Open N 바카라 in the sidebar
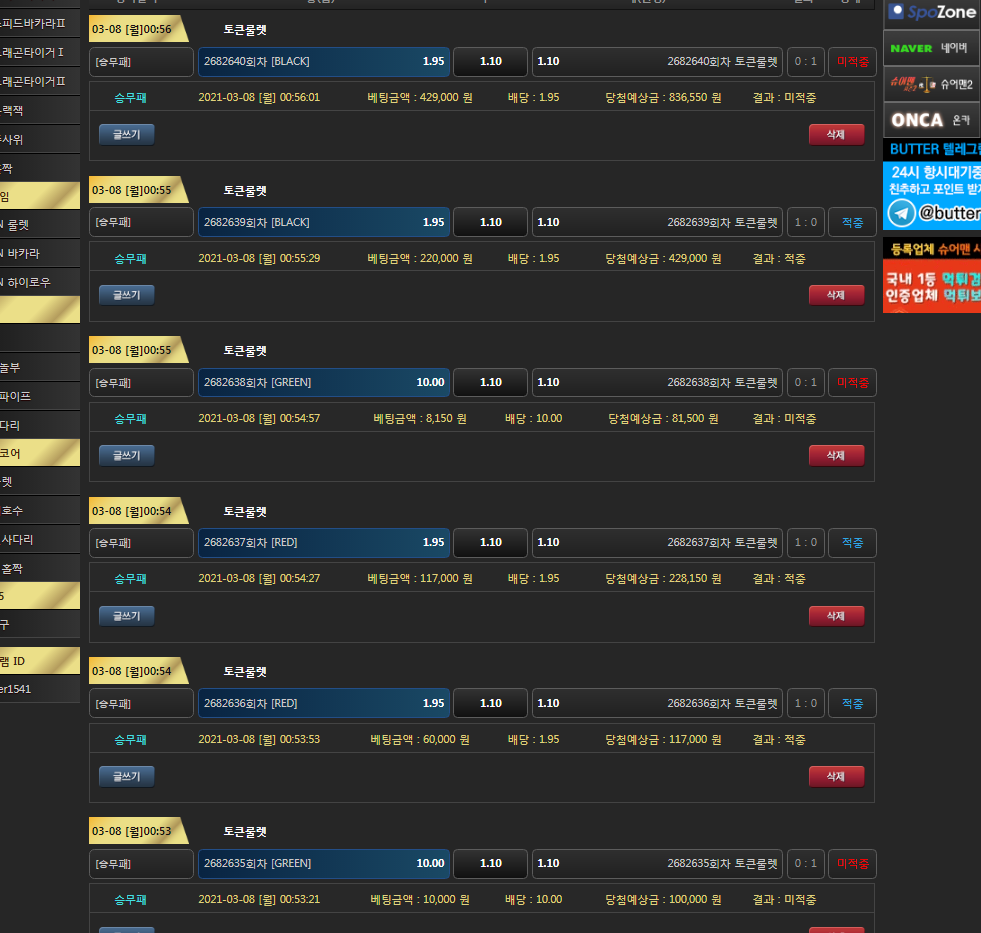The height and width of the screenshot is (933, 981). coord(38,254)
